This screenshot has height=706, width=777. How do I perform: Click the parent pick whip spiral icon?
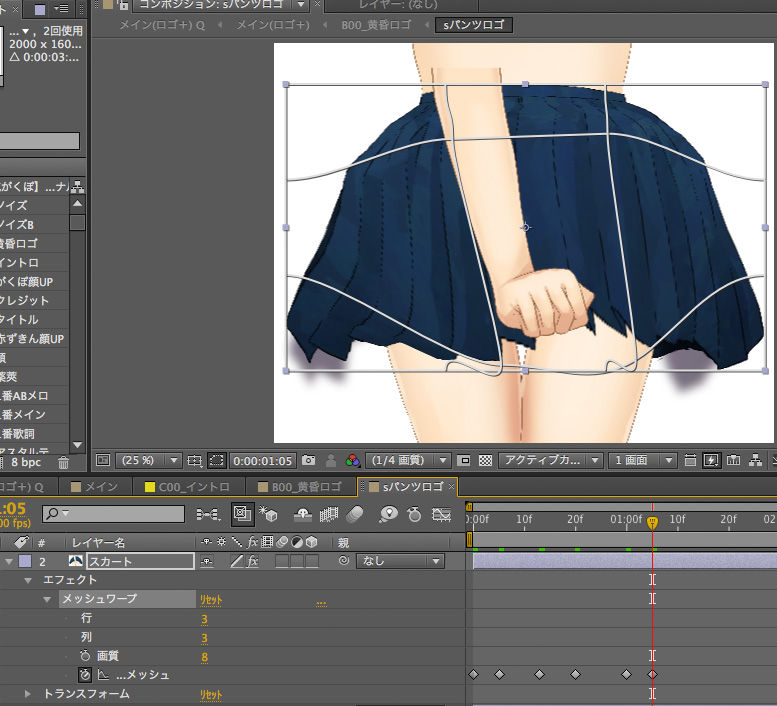tap(344, 561)
